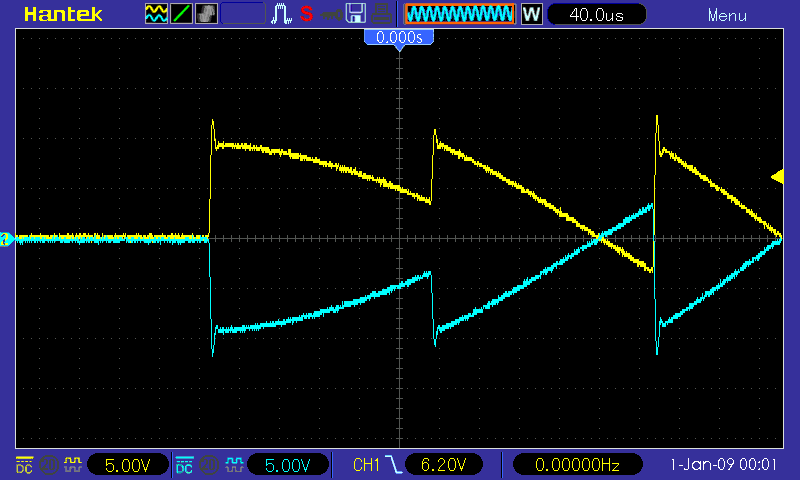Select the 0.00000Hz frequency counter readout
This screenshot has height=480, width=800.
(x=577, y=465)
